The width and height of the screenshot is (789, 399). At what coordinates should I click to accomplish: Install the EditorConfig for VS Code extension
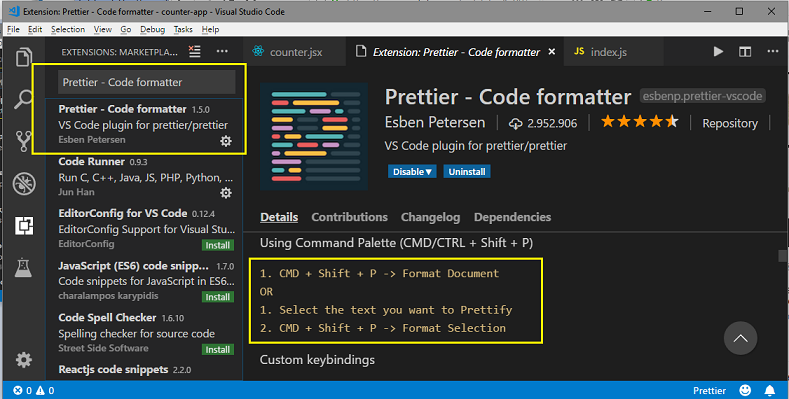click(218, 245)
